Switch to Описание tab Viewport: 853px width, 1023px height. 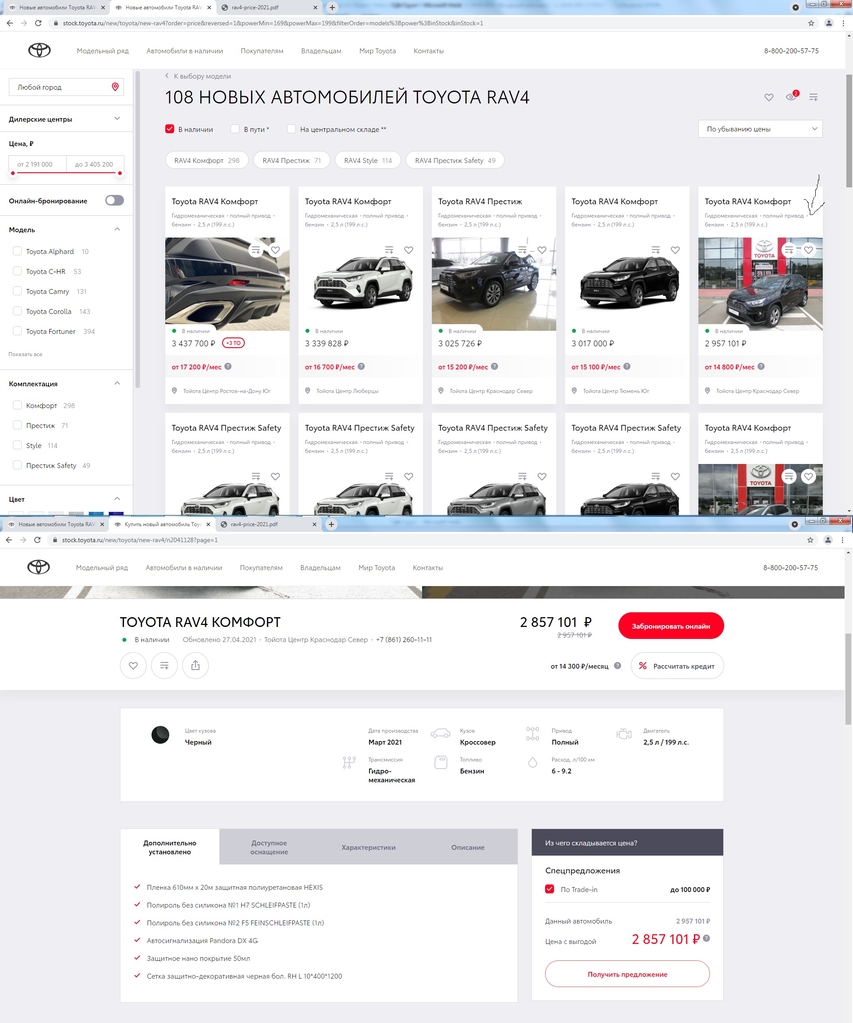click(468, 847)
